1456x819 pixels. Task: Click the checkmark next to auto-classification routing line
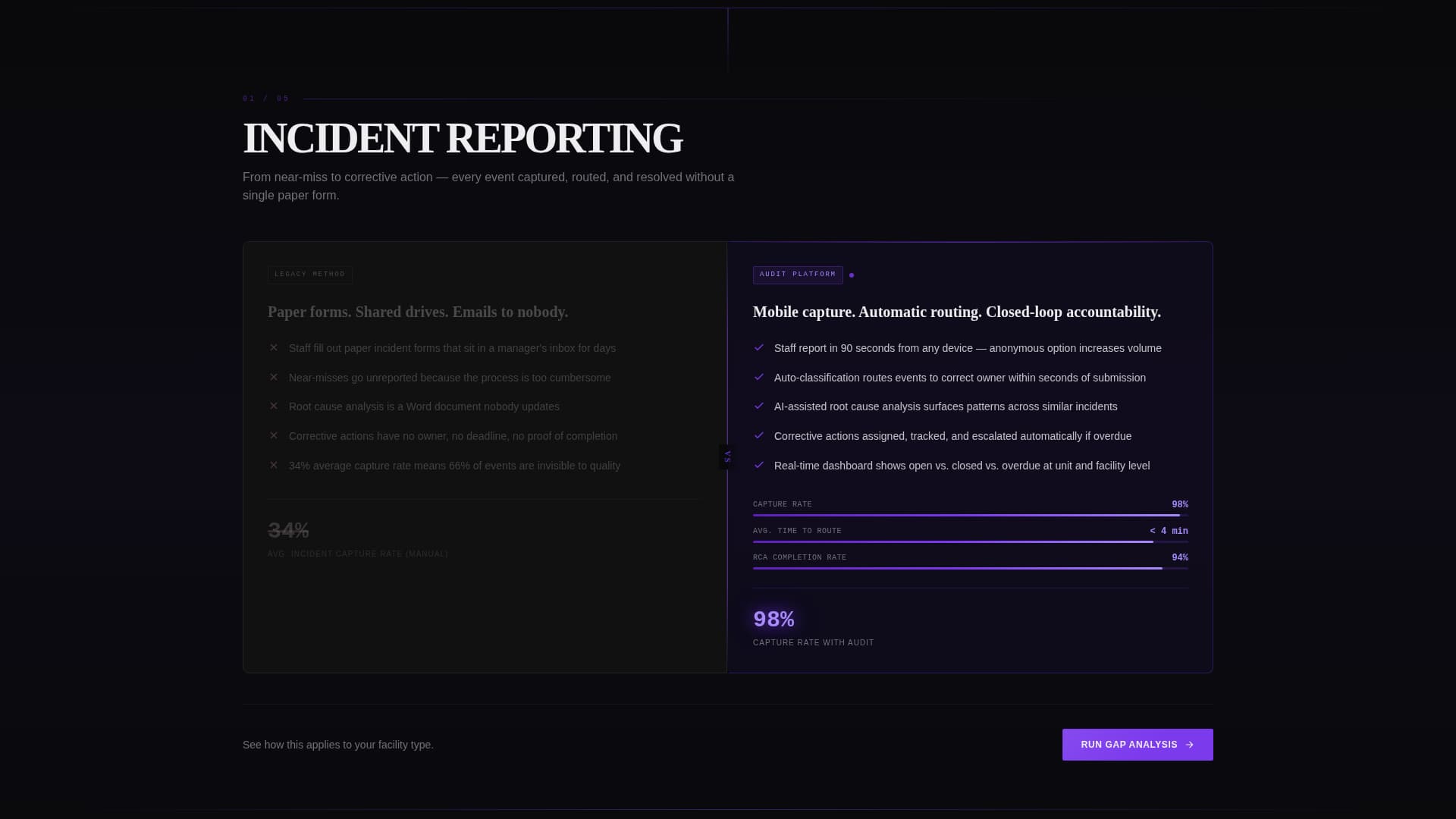pyautogui.click(x=760, y=377)
